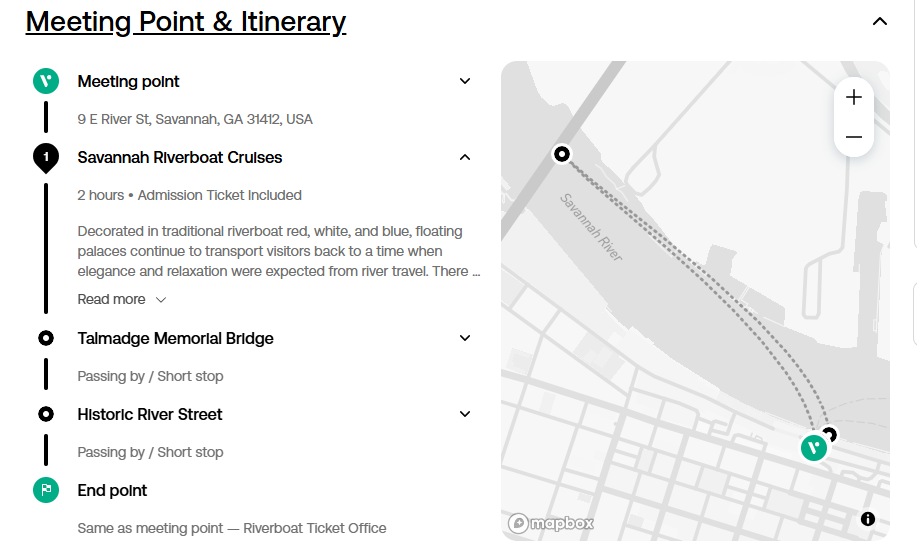Click the Mapbox logo
Viewport: 917px width, 551px height.
(x=550, y=523)
